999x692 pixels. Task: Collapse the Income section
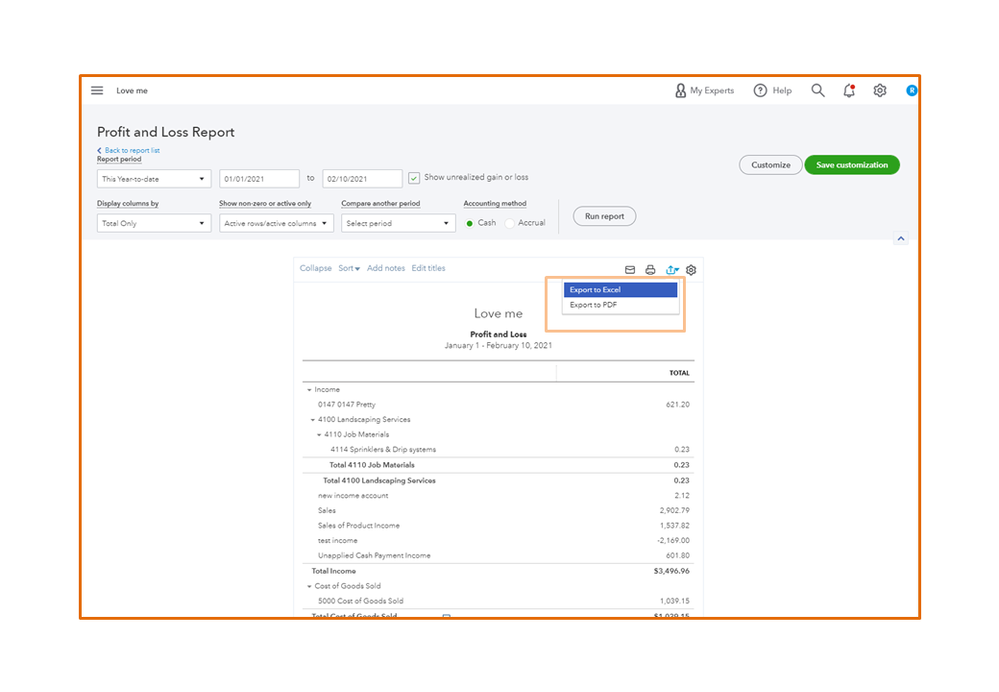(309, 389)
